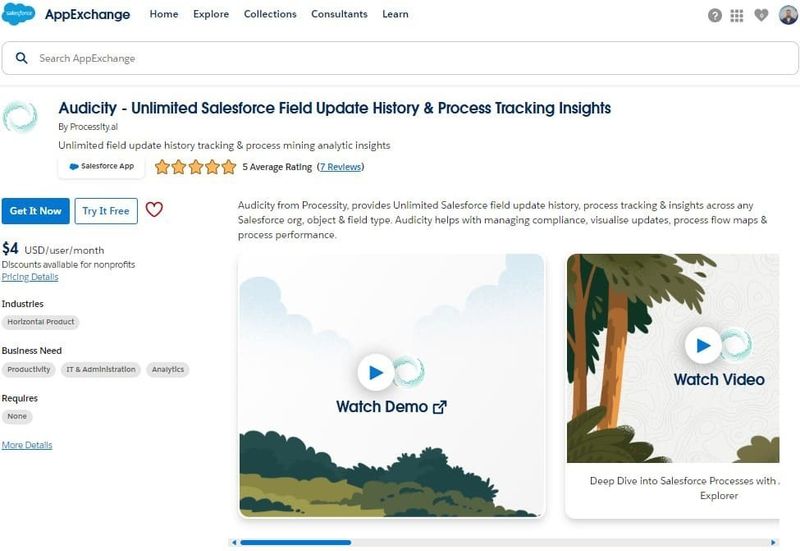
Task: Select the IT & Administration tag
Action: click(101, 369)
